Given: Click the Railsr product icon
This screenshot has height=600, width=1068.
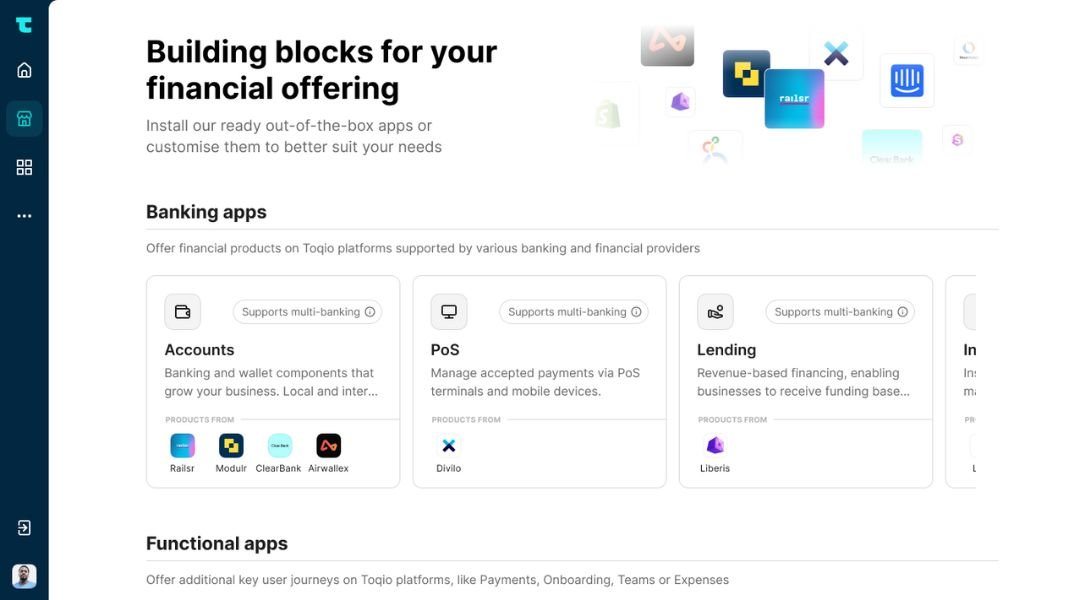Looking at the screenshot, I should (183, 445).
